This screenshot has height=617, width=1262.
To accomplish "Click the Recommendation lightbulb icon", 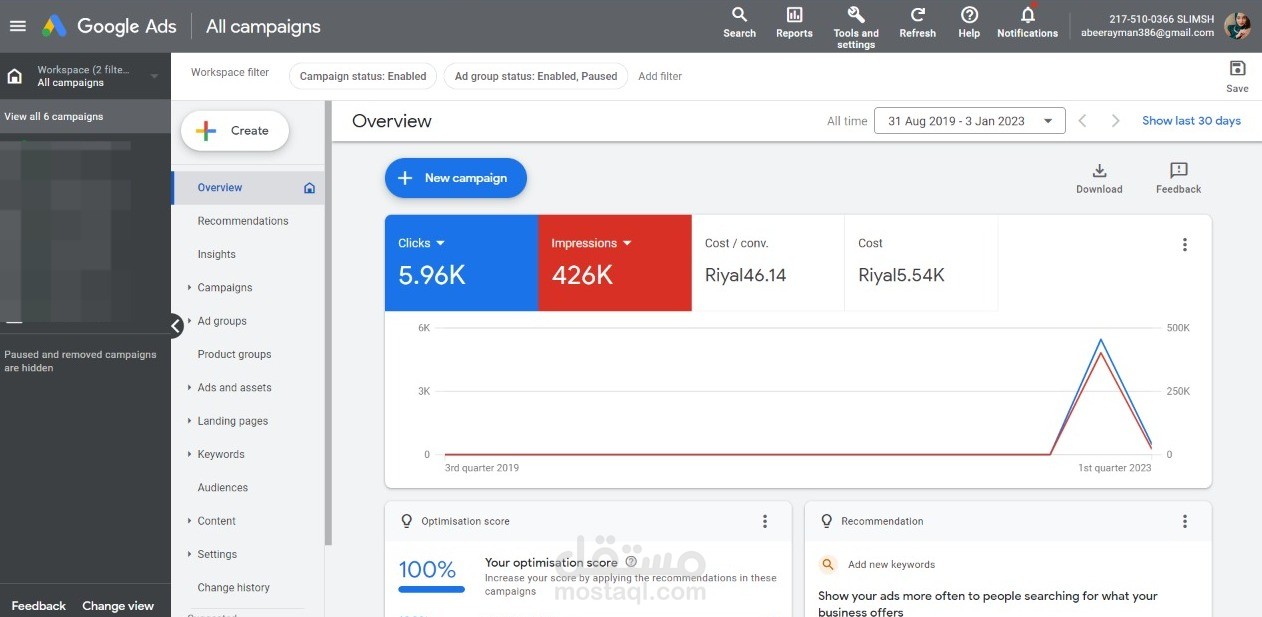I will (x=826, y=521).
